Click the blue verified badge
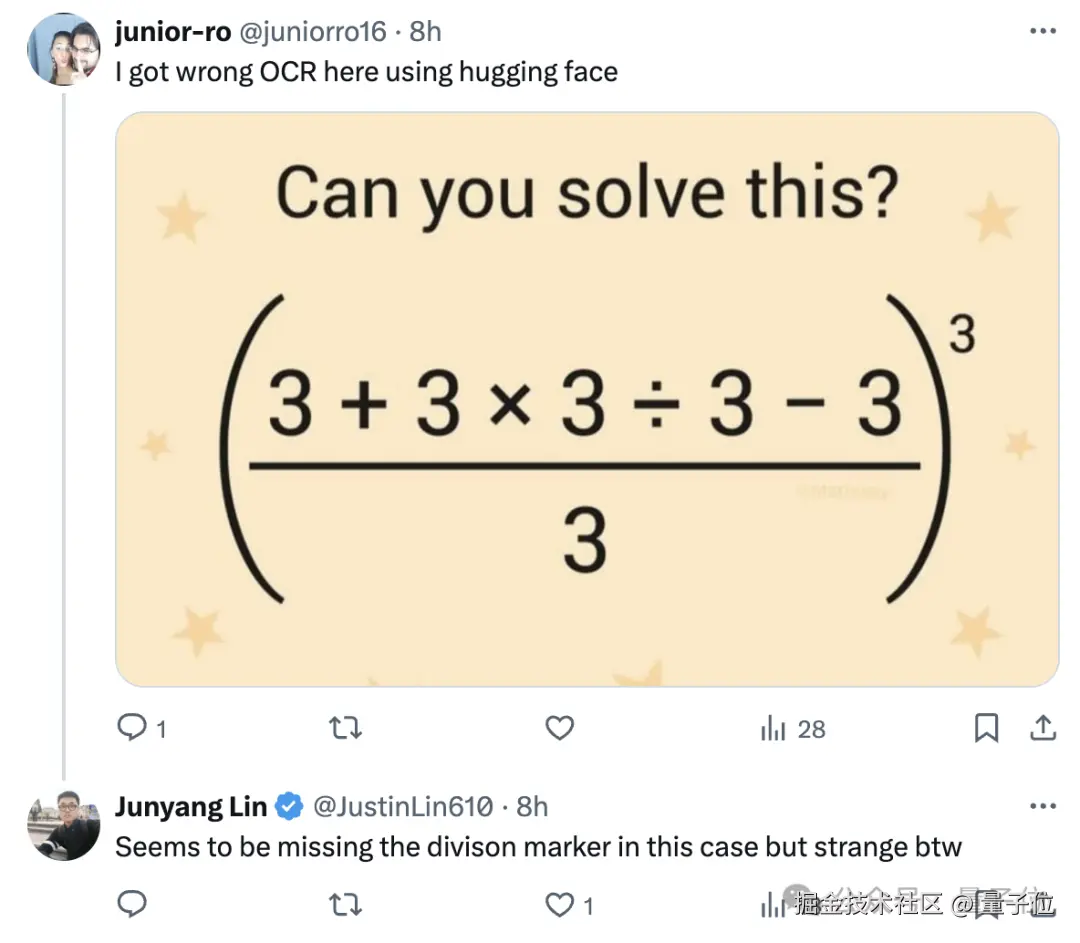The height and width of the screenshot is (943, 1080). 289,806
